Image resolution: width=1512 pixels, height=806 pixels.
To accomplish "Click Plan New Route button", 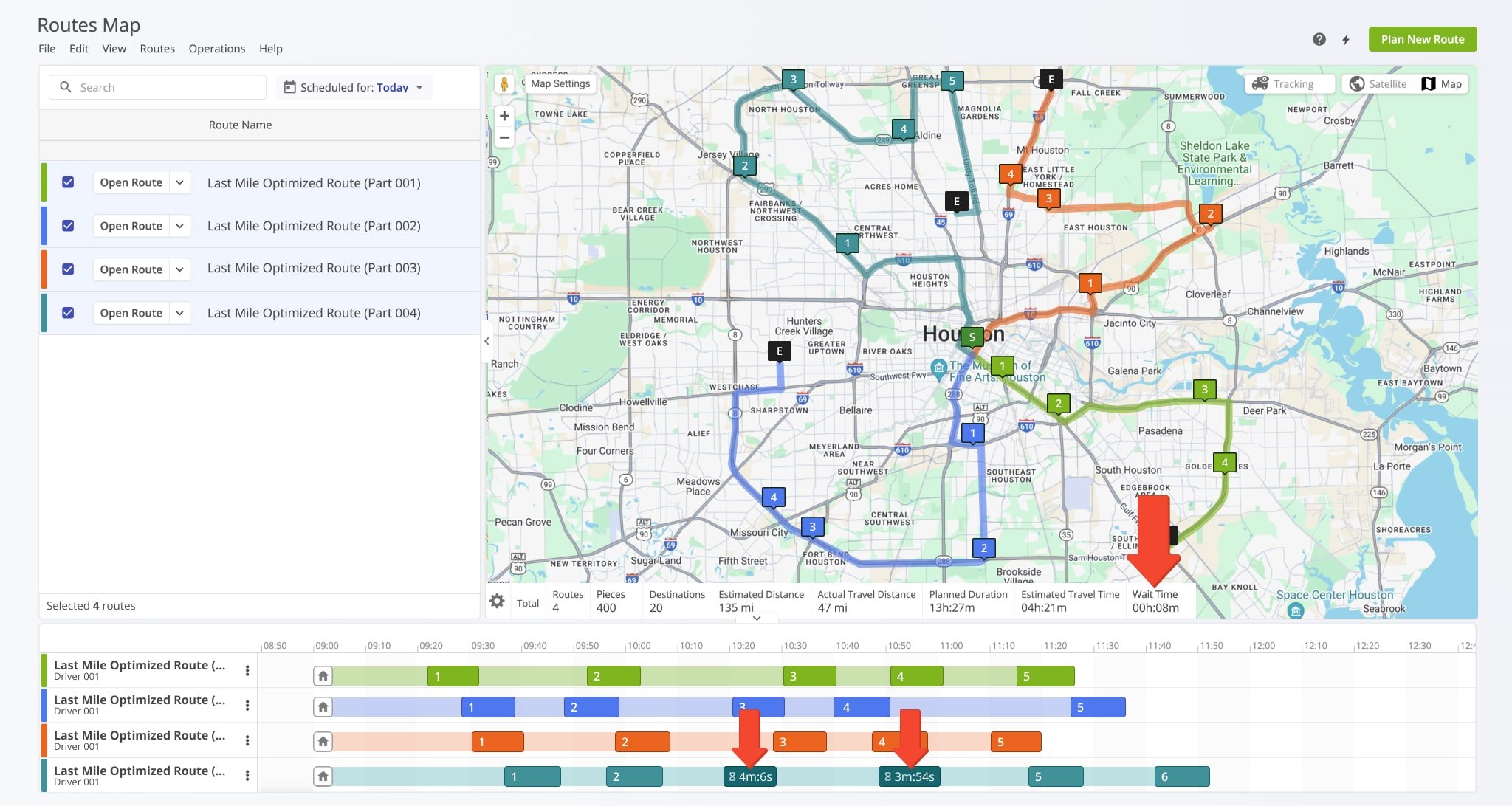I will (x=1422, y=38).
